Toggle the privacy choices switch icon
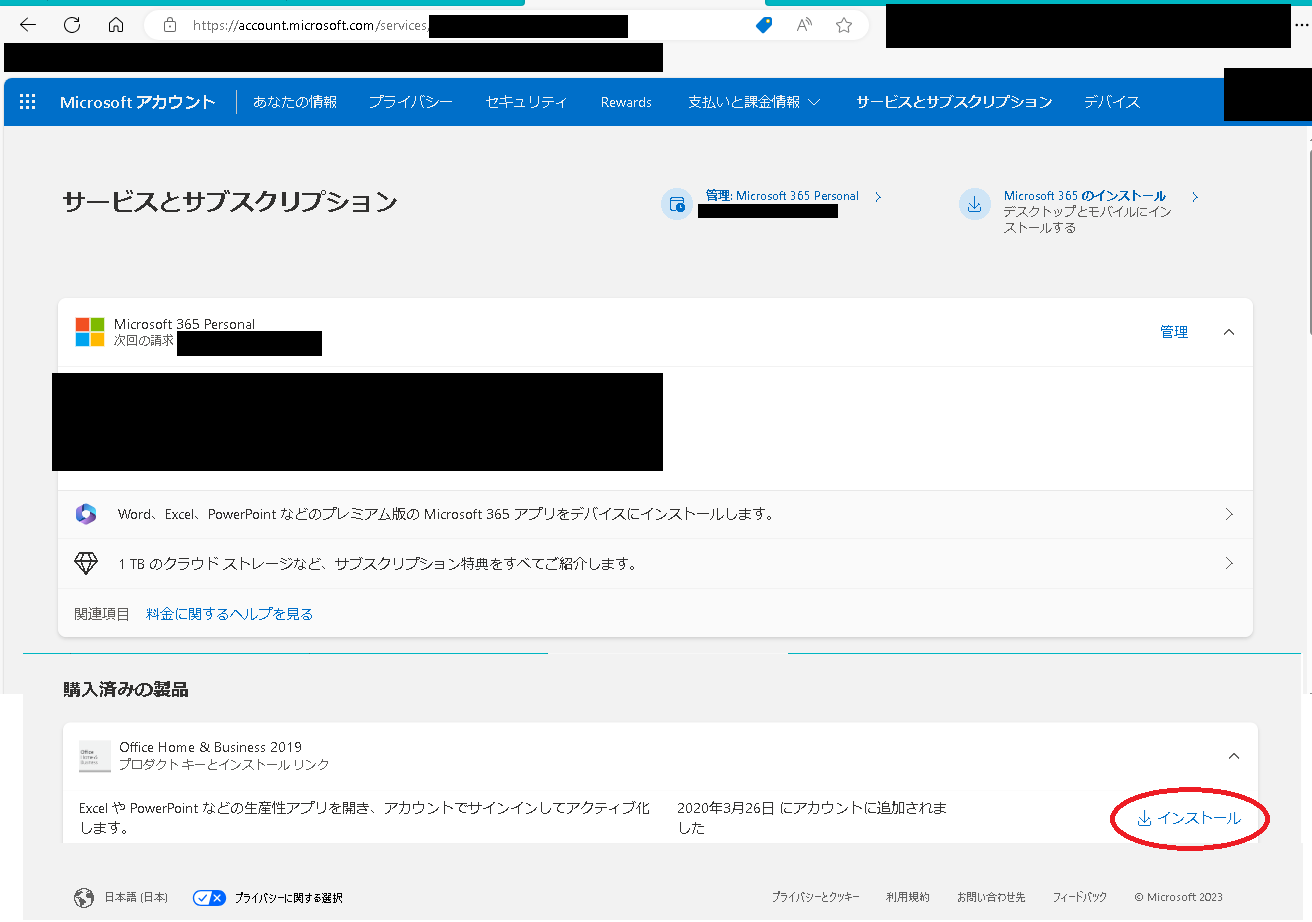 pyautogui.click(x=209, y=898)
